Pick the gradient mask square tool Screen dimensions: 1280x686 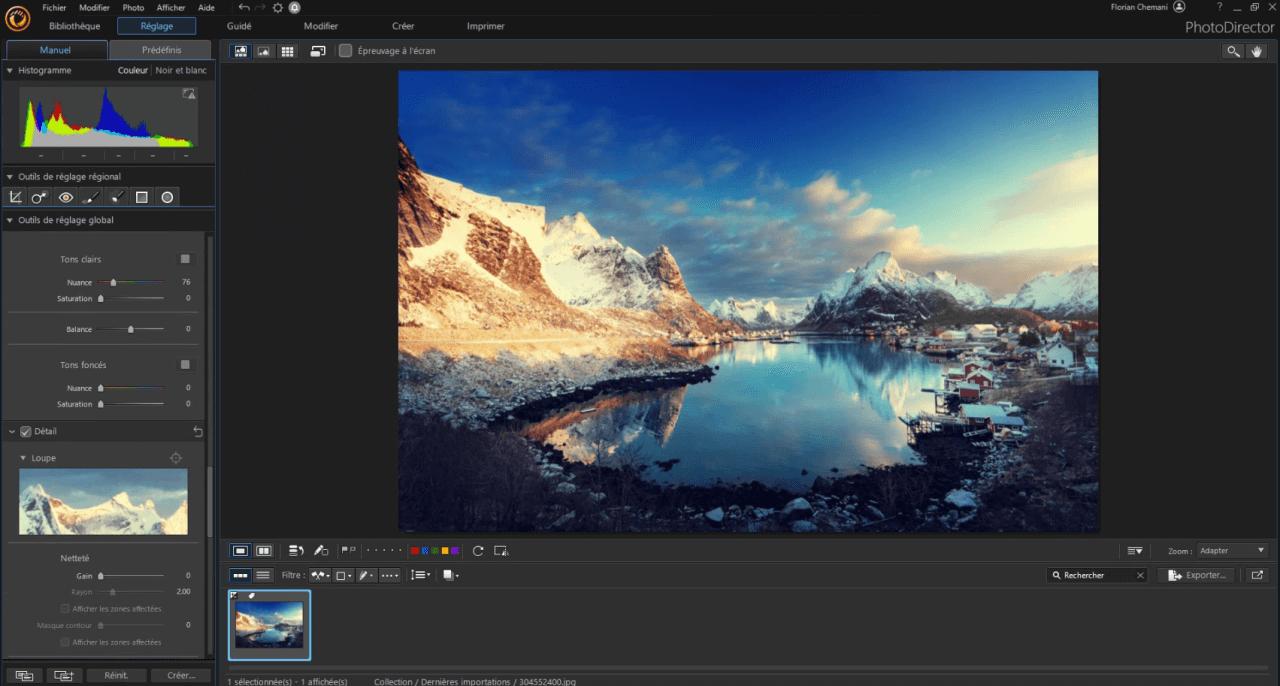tap(142, 197)
